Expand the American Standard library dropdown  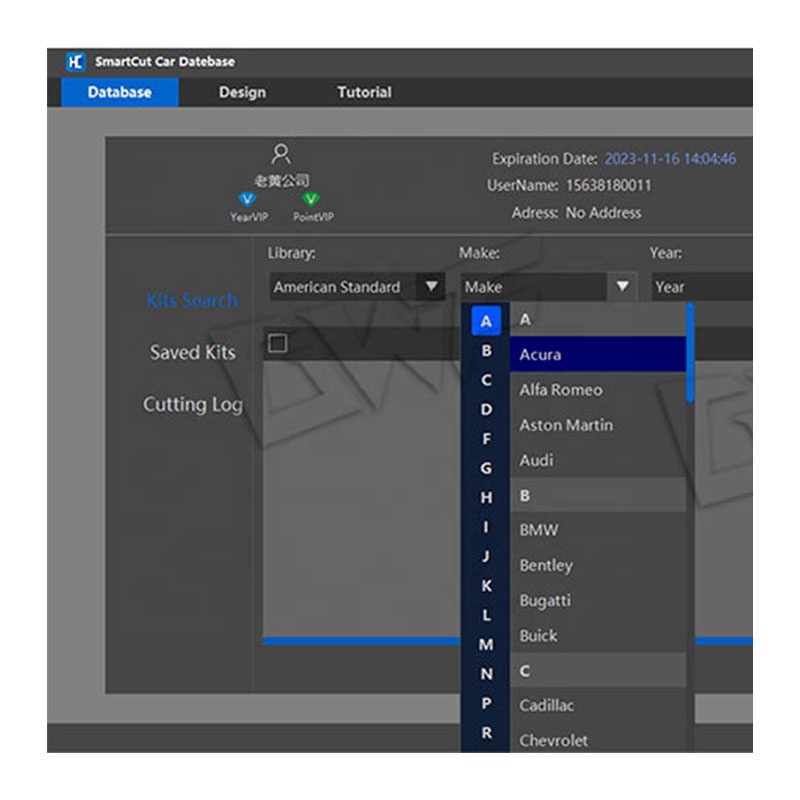point(431,287)
